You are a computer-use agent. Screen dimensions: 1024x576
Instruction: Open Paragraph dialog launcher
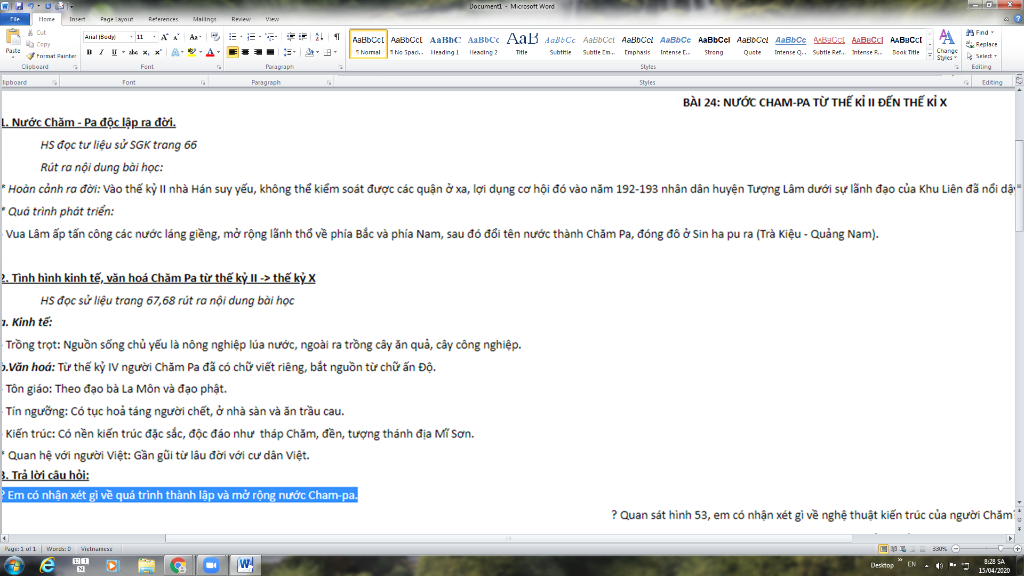coord(341,67)
